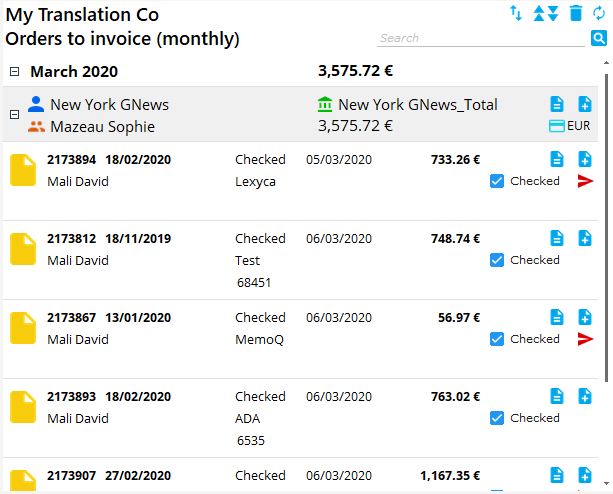Toggle Checked checkbox for order 2173893
This screenshot has height=494, width=613.
pyautogui.click(x=497, y=418)
